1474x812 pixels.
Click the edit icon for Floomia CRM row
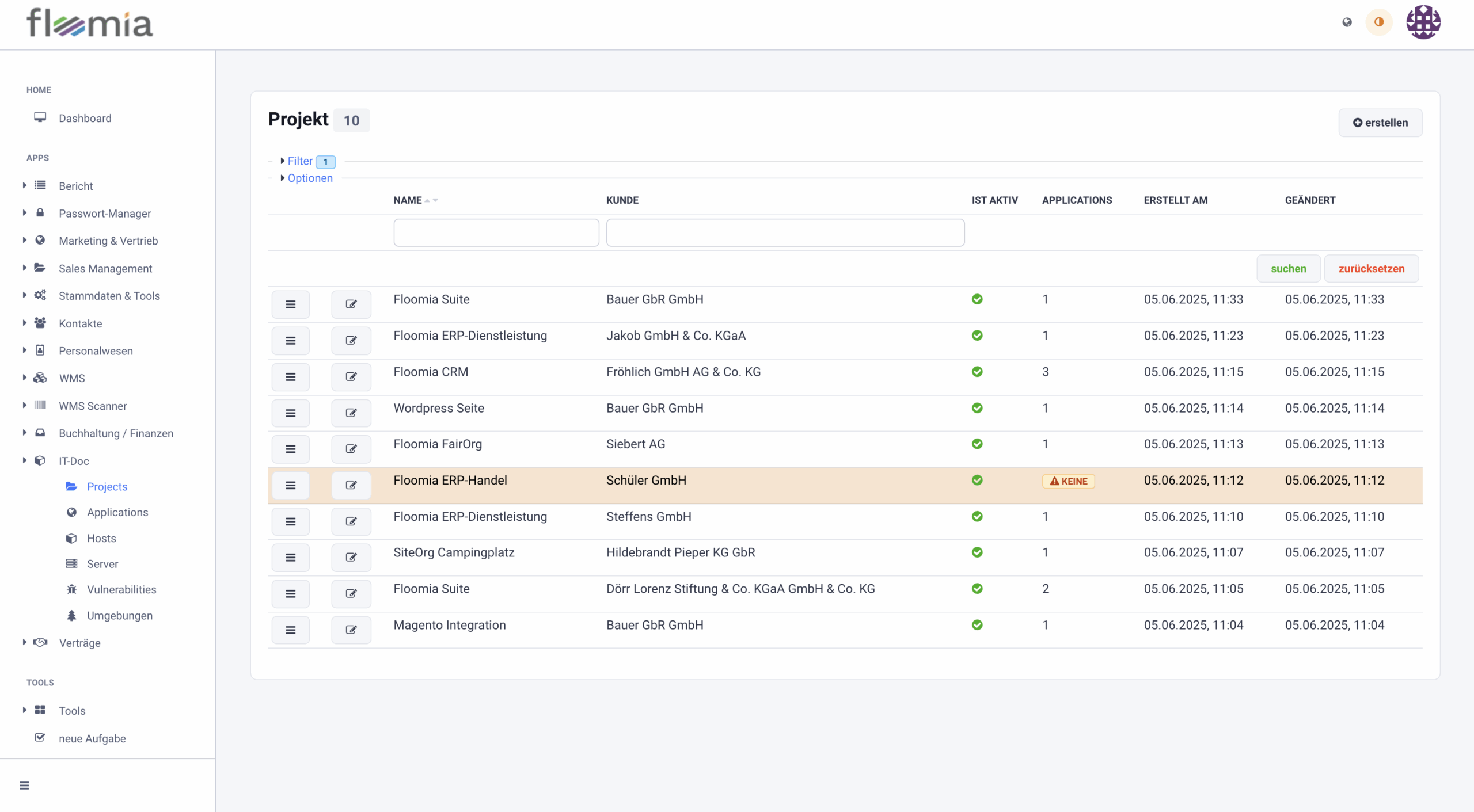click(x=351, y=377)
